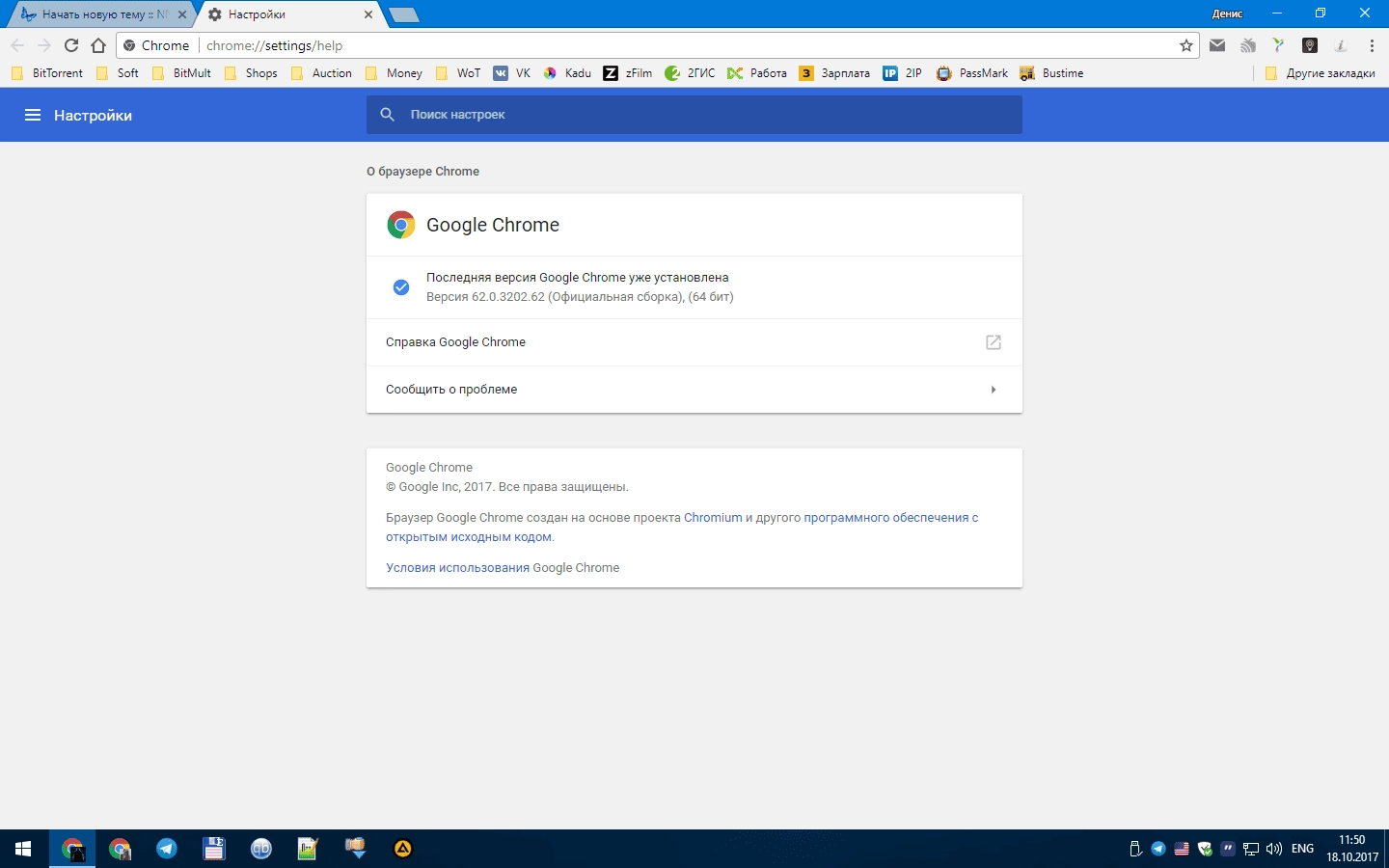Image resolution: width=1389 pixels, height=868 pixels.
Task: Expand the Сообщить о проблеме row
Action: coord(694,390)
